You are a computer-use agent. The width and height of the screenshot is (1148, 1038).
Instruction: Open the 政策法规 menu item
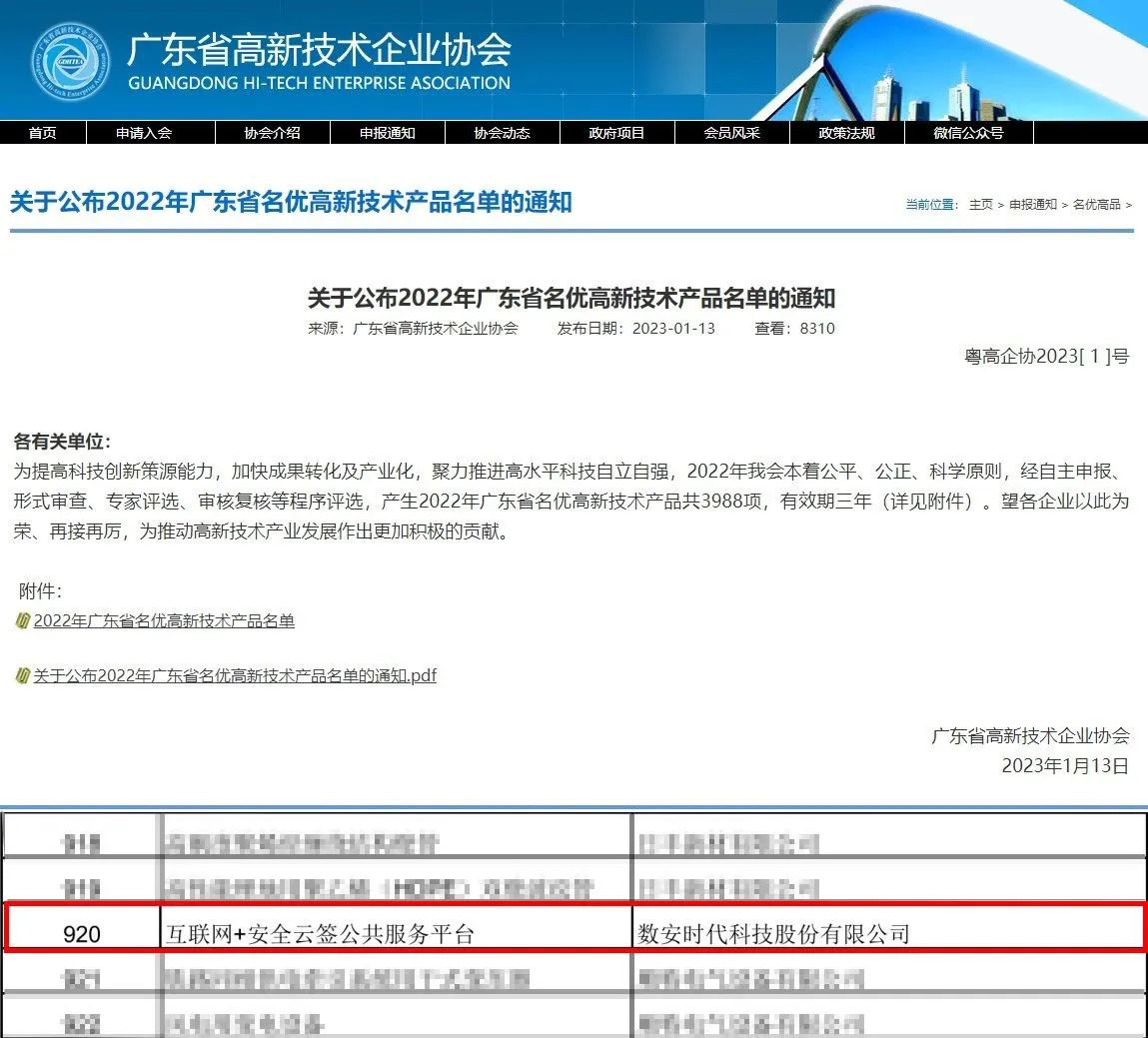(847, 133)
